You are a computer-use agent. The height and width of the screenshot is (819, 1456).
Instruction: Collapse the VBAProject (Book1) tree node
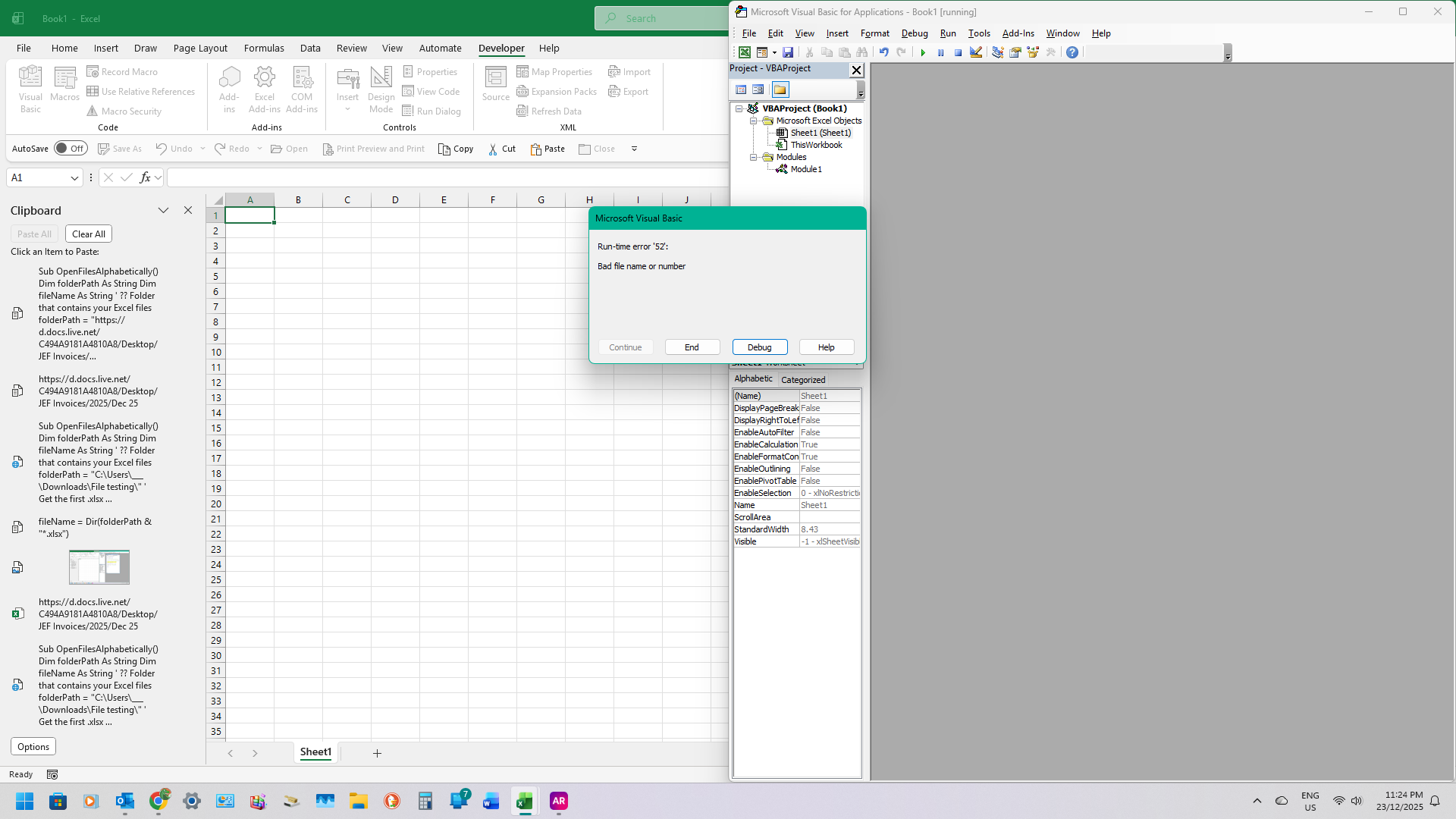[739, 108]
